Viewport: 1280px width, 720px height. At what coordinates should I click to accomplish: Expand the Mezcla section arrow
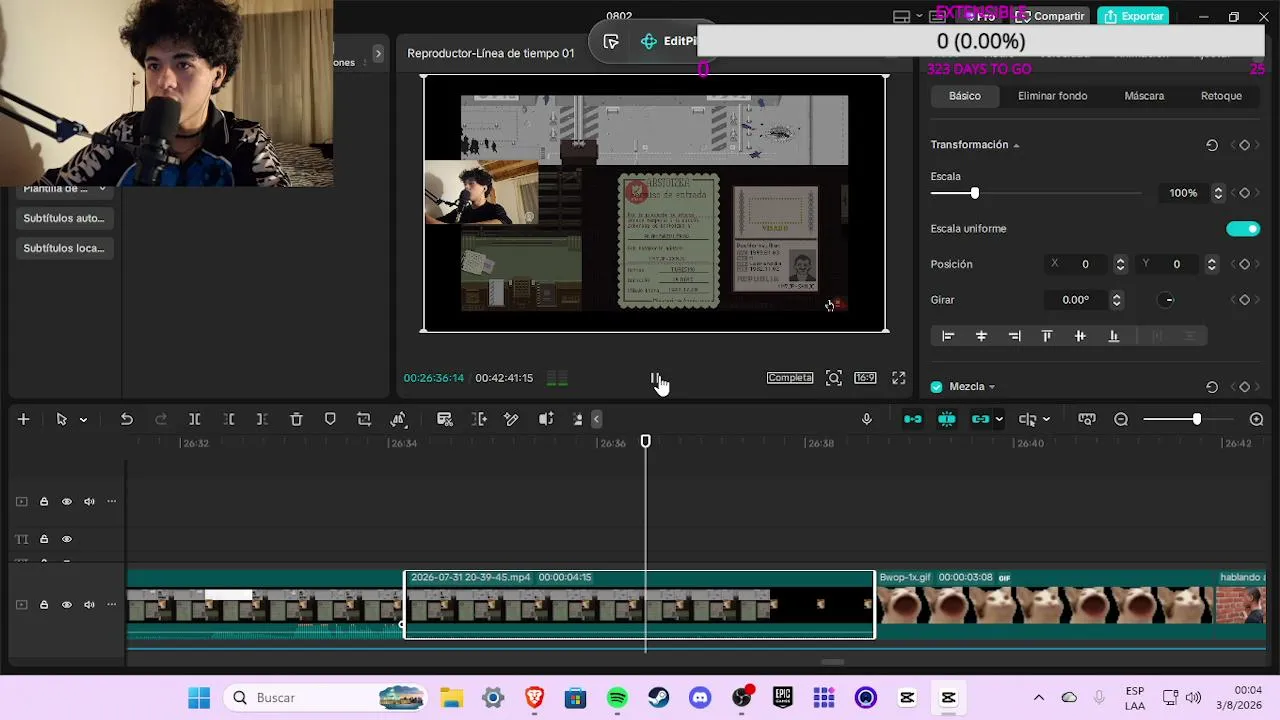[x=991, y=387]
